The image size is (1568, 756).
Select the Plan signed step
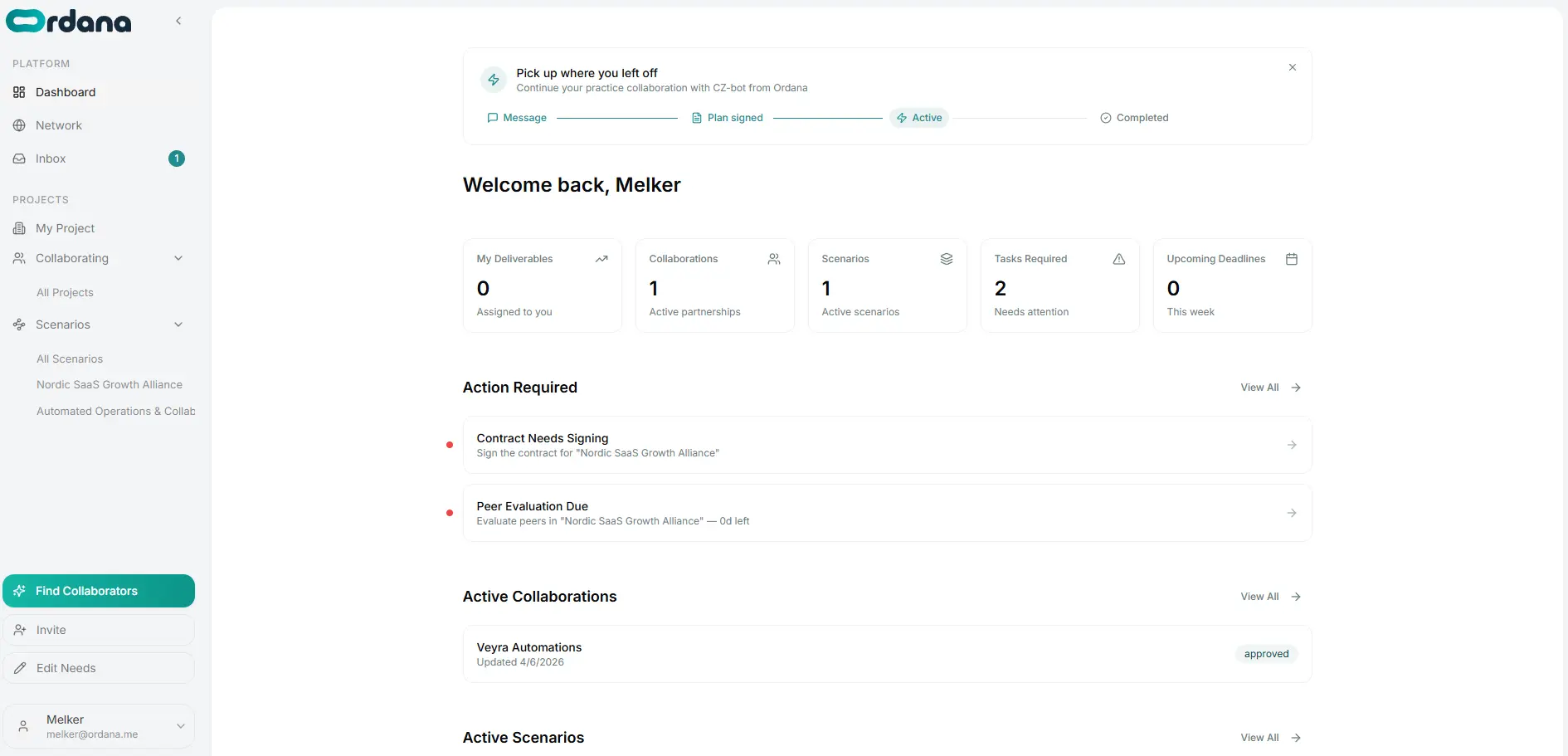pyautogui.click(x=728, y=118)
